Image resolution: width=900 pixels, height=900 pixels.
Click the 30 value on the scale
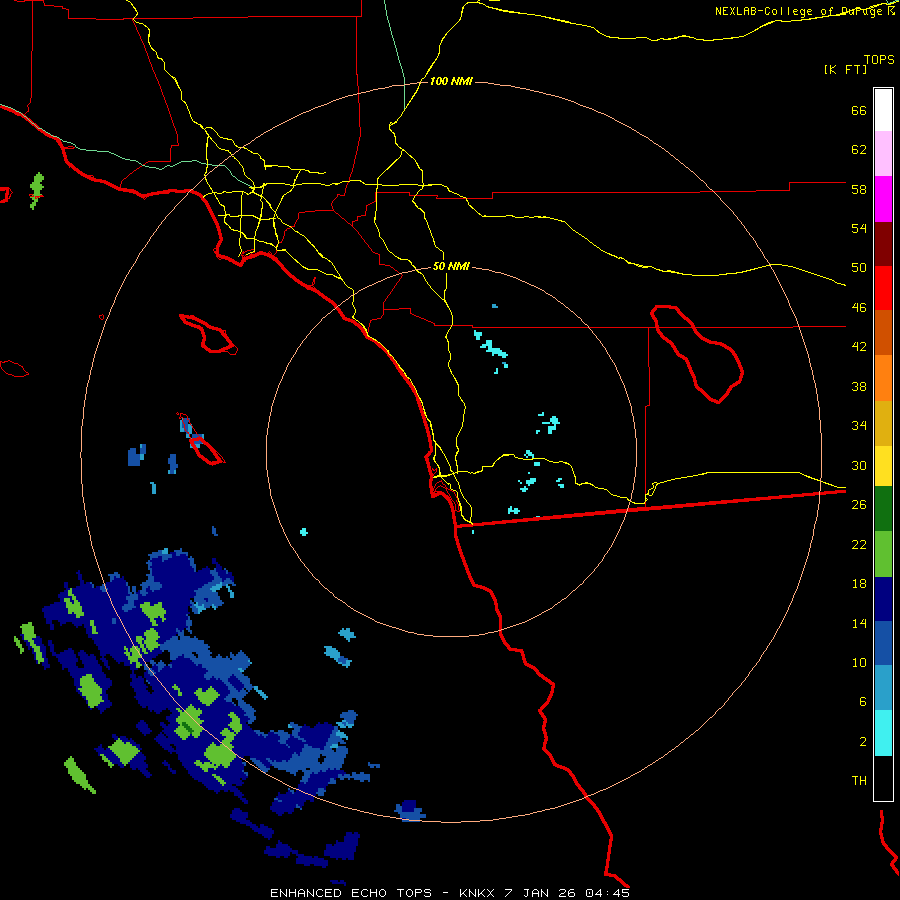859,465
